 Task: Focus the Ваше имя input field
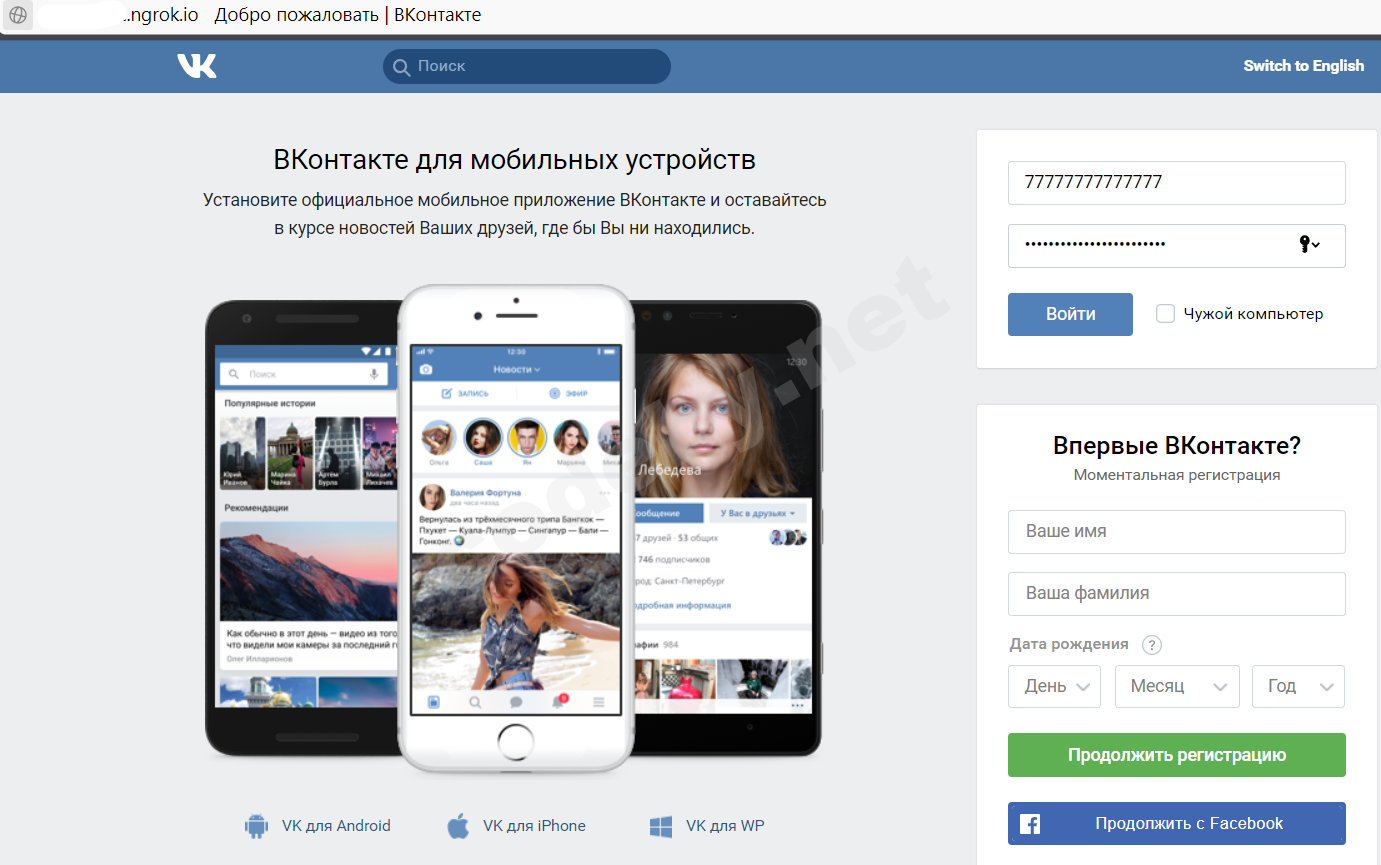(x=1177, y=532)
